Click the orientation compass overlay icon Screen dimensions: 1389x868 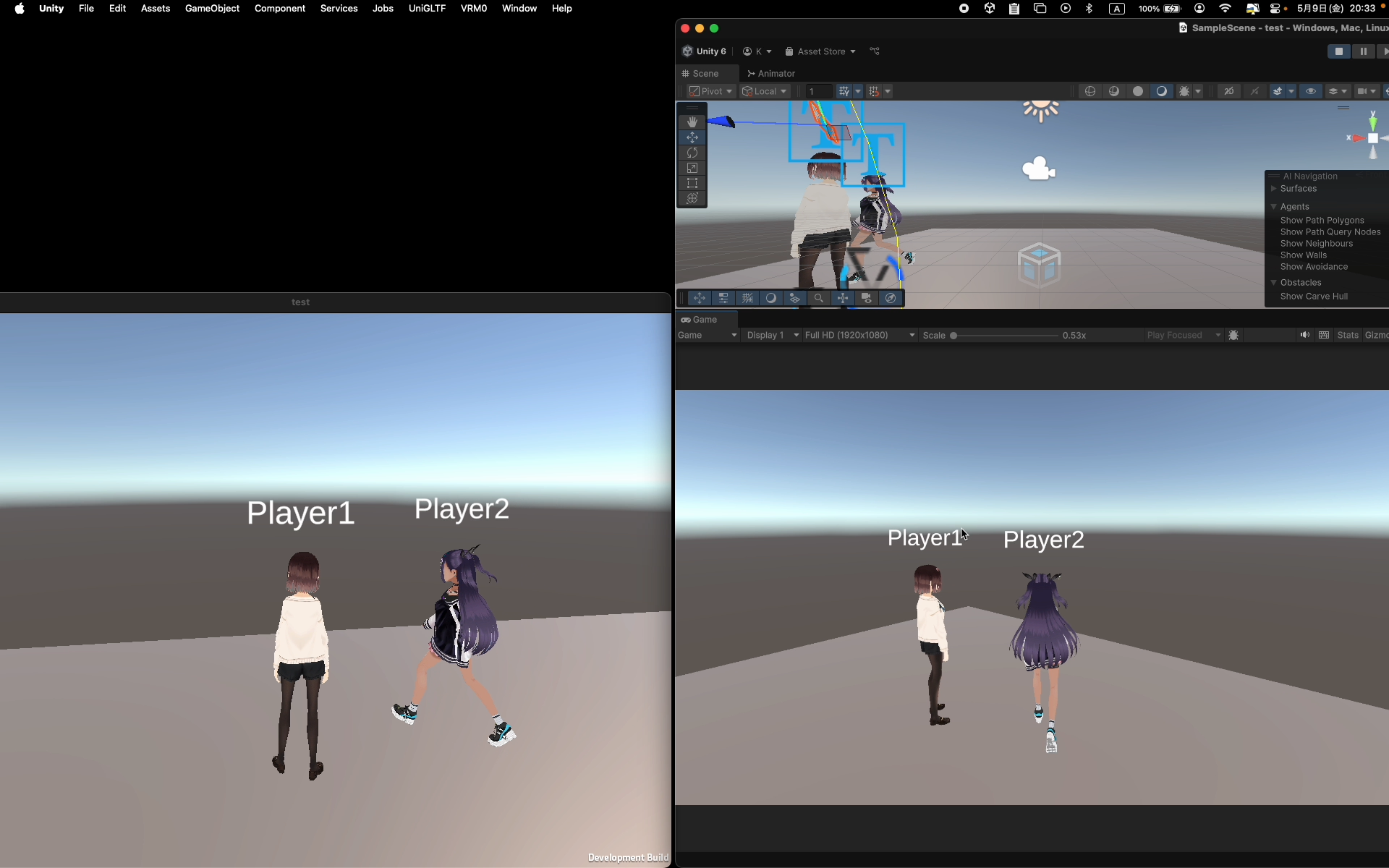click(x=891, y=298)
